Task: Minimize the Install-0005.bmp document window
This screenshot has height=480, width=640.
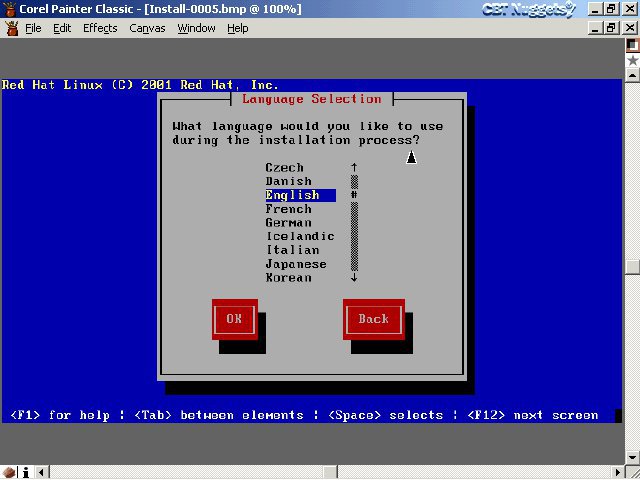Action: point(595,28)
